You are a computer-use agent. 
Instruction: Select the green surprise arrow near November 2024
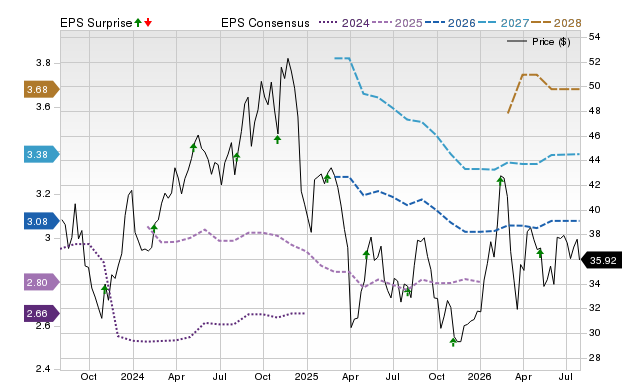(x=278, y=140)
